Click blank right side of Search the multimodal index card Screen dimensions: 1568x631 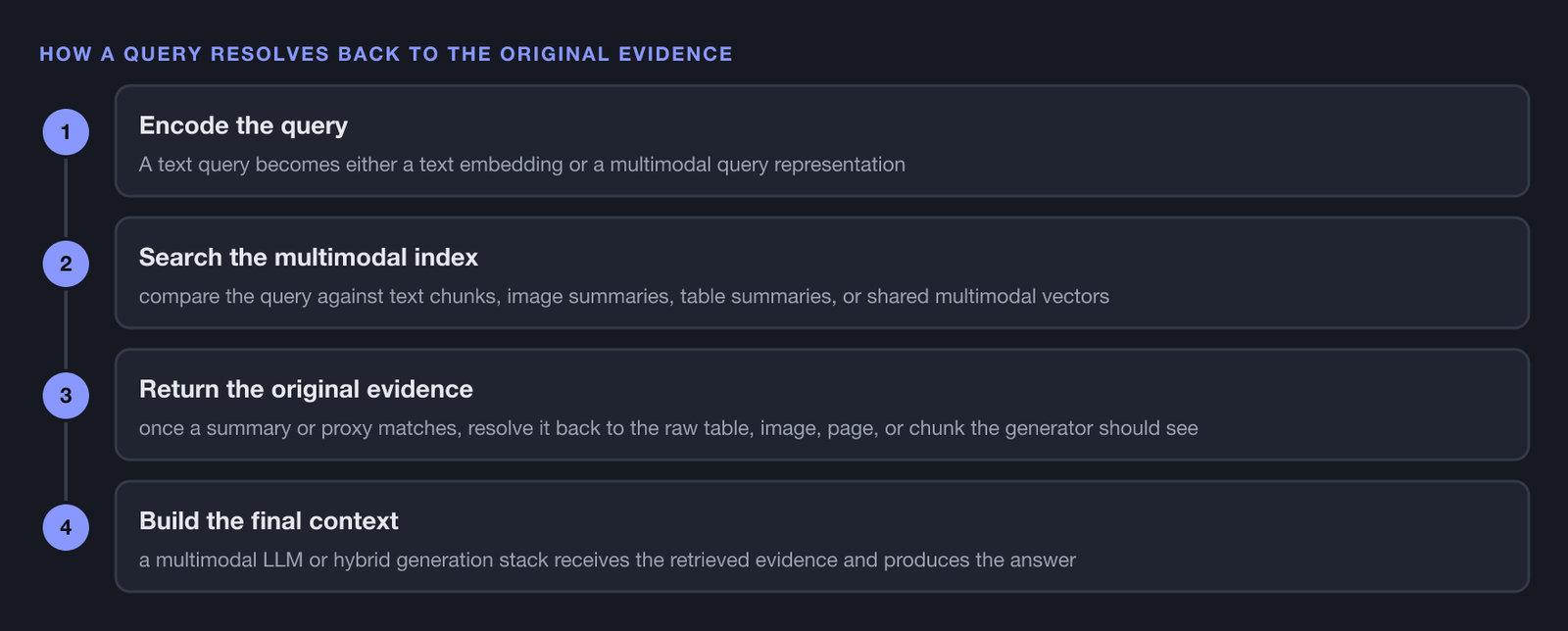click(1323, 272)
